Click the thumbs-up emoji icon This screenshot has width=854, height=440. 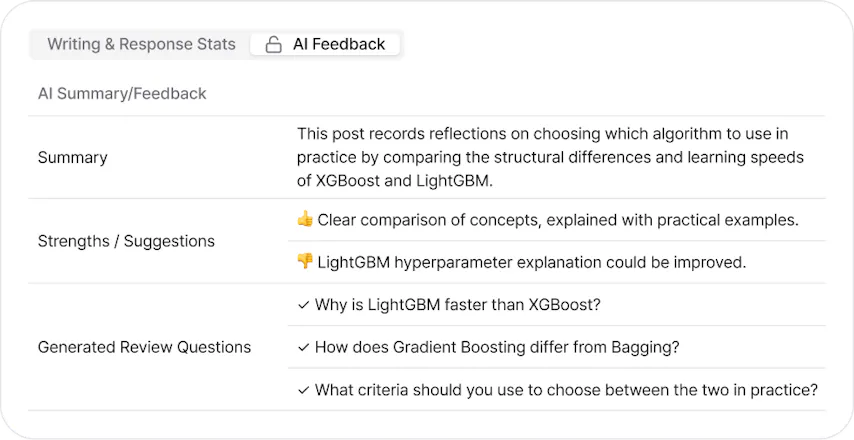tap(305, 219)
